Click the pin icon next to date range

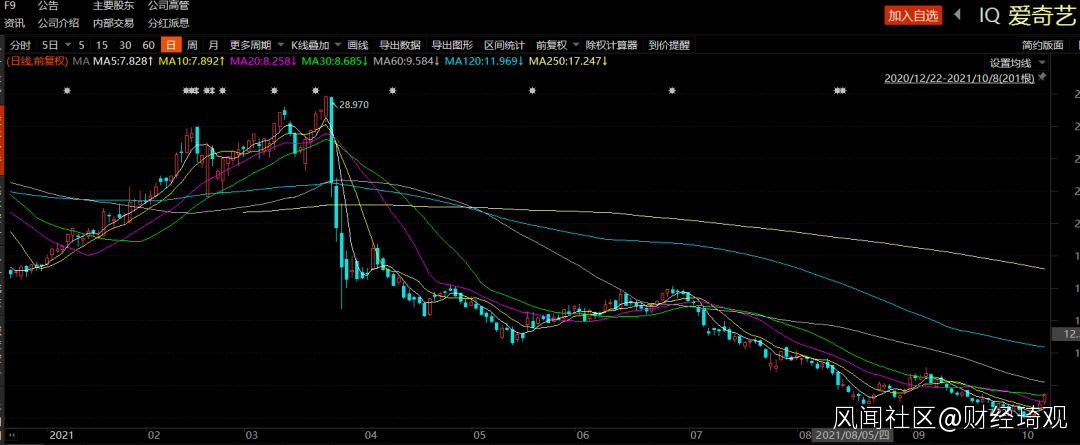click(1042, 77)
